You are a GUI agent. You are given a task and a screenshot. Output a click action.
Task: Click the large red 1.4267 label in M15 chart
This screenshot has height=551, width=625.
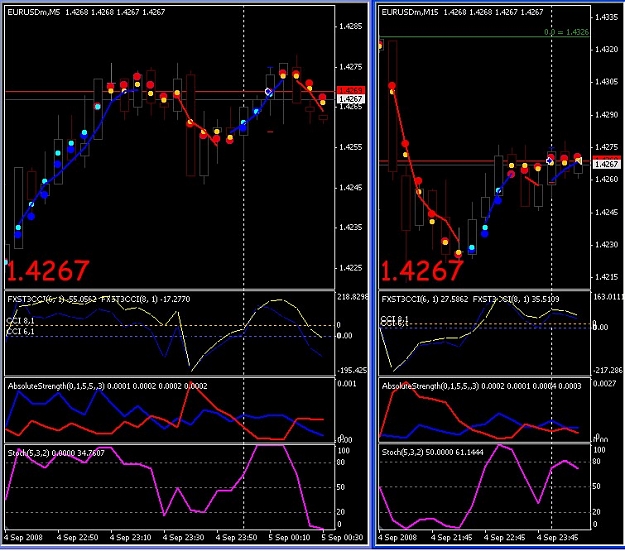422,271
